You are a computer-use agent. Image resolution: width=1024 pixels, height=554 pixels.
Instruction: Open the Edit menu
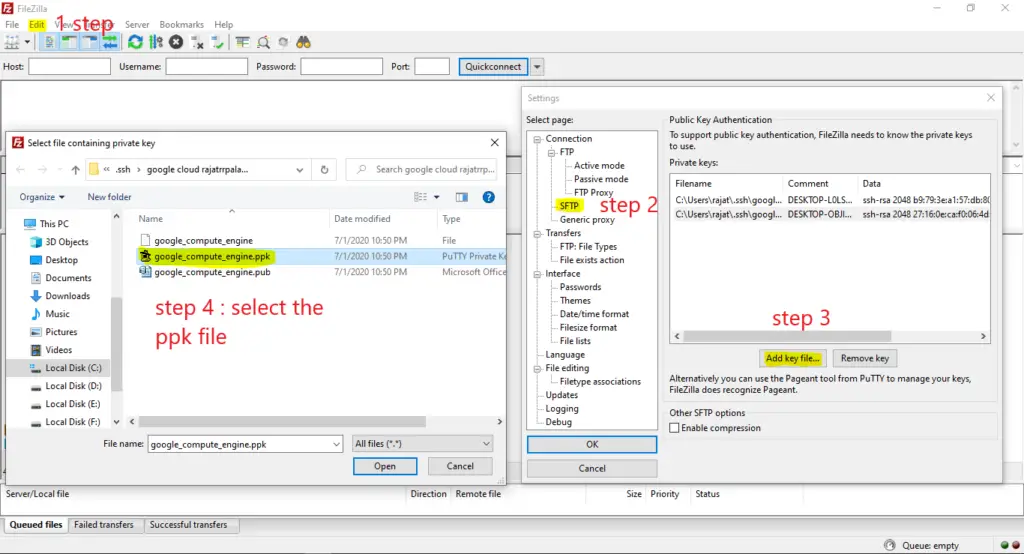coord(37,24)
